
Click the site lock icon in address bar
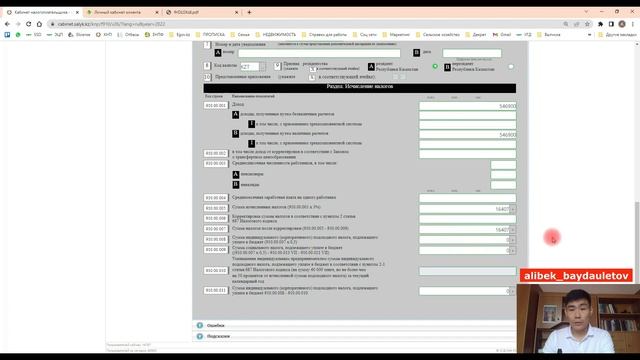tap(53, 24)
